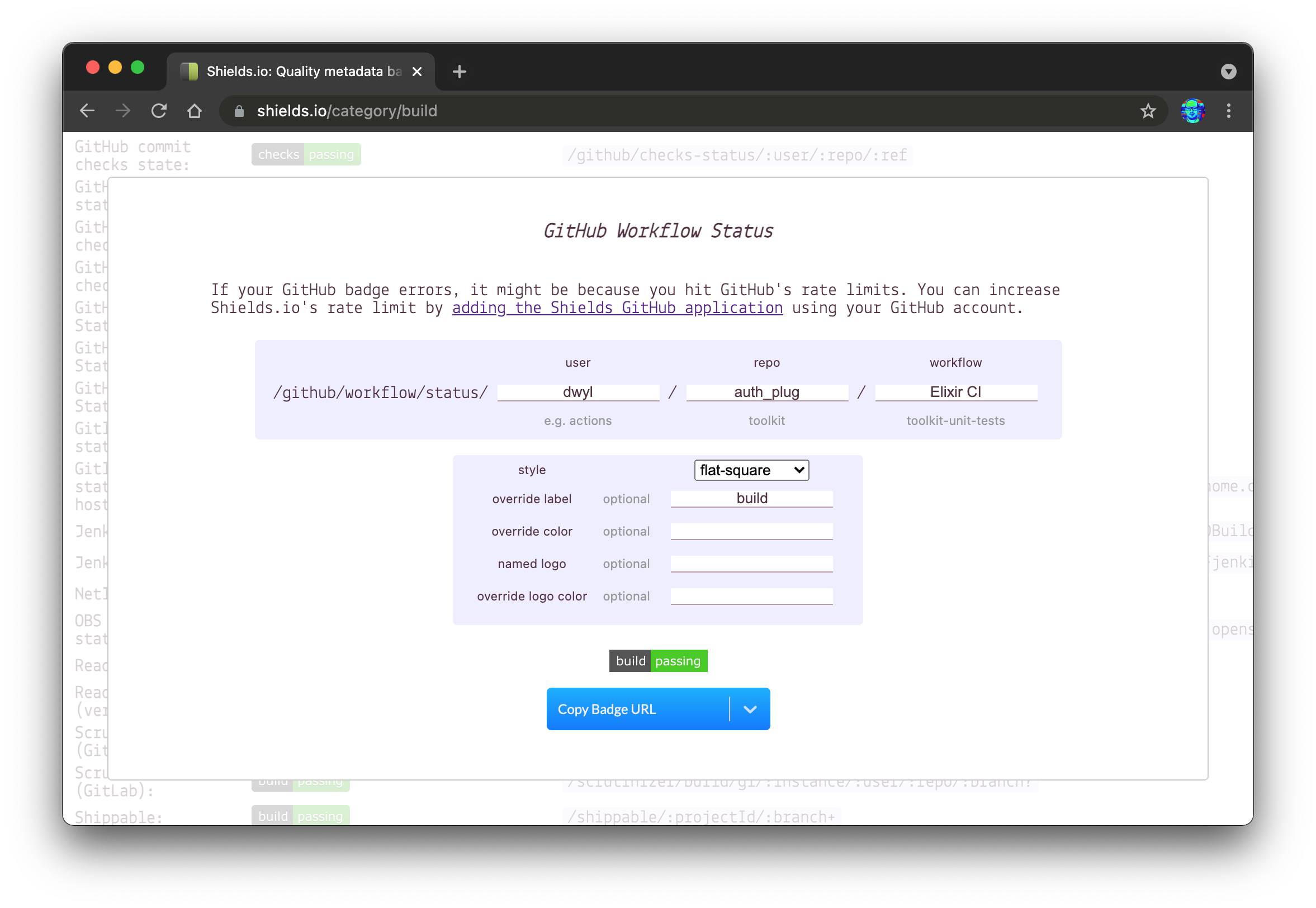
Task: Toggle the checks passing badge visibility
Action: [305, 154]
